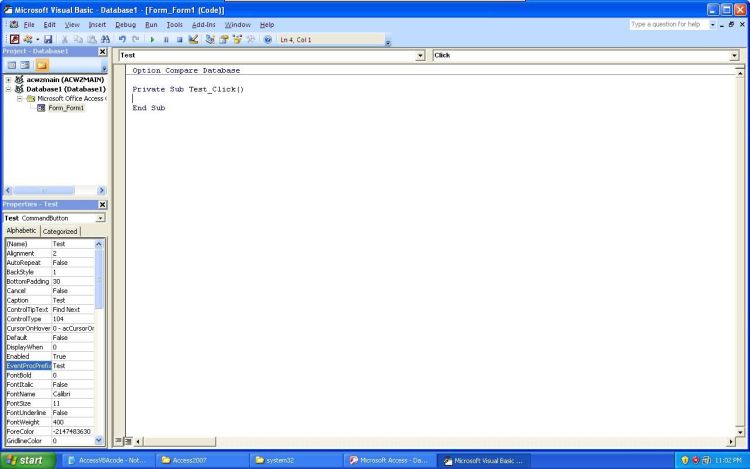Select Form_Form1 in the project tree
This screenshot has height=469, width=750.
point(66,108)
